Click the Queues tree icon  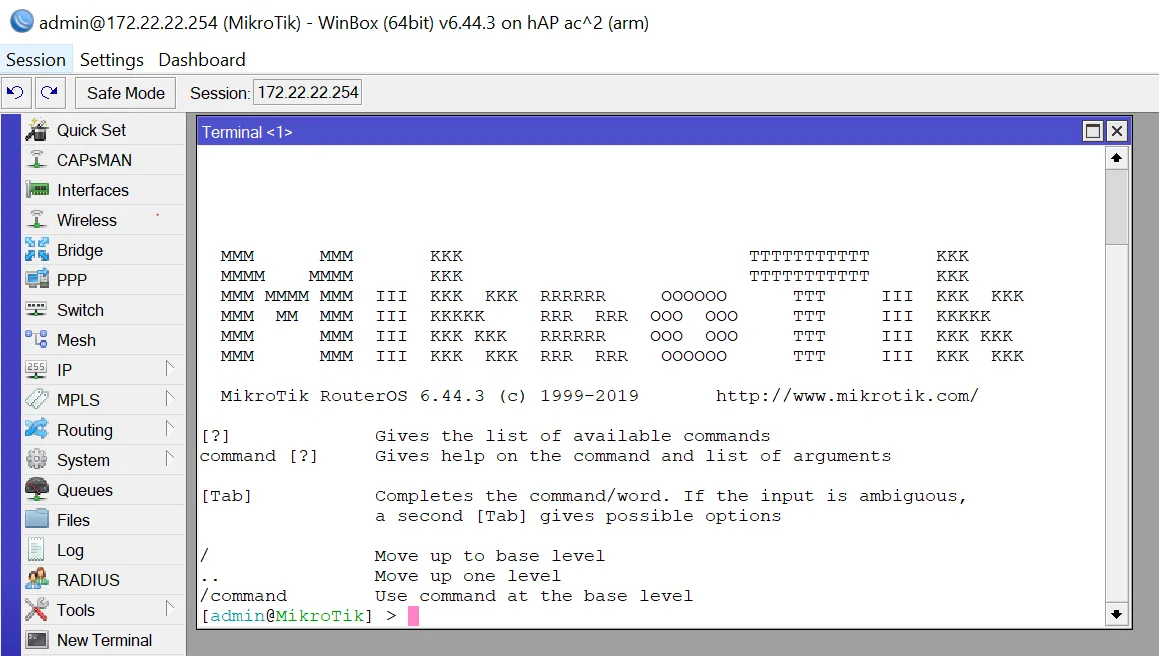(x=37, y=489)
